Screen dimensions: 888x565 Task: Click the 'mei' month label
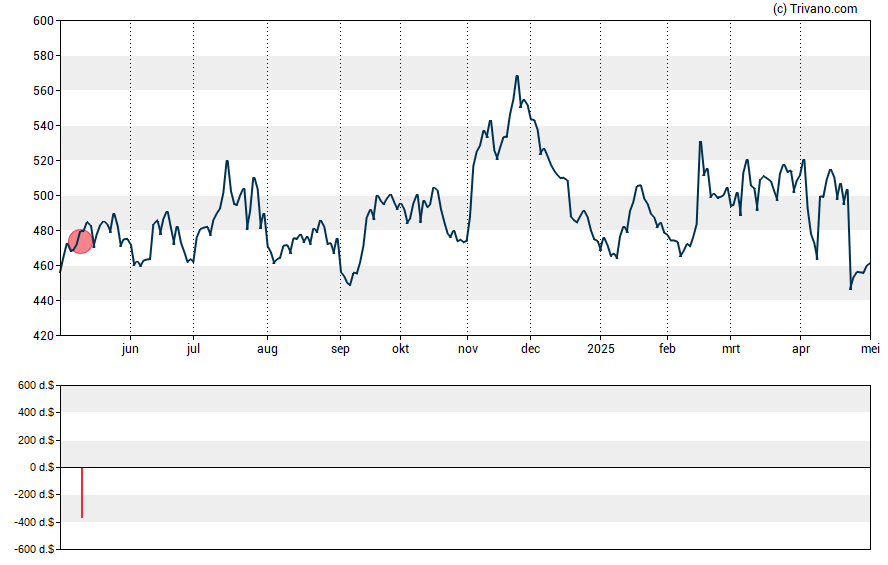coord(870,349)
